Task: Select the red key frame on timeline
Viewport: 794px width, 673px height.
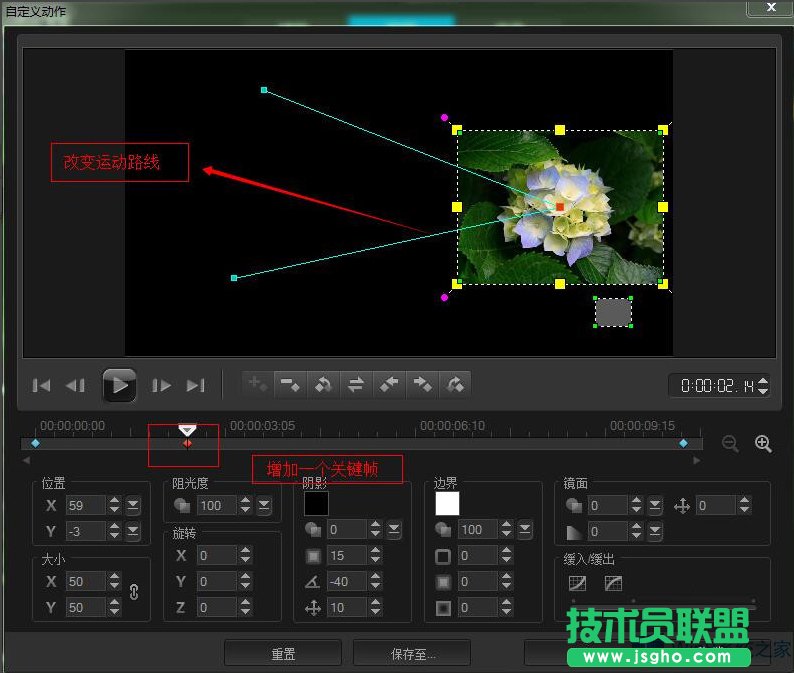Action: pyautogui.click(x=187, y=443)
